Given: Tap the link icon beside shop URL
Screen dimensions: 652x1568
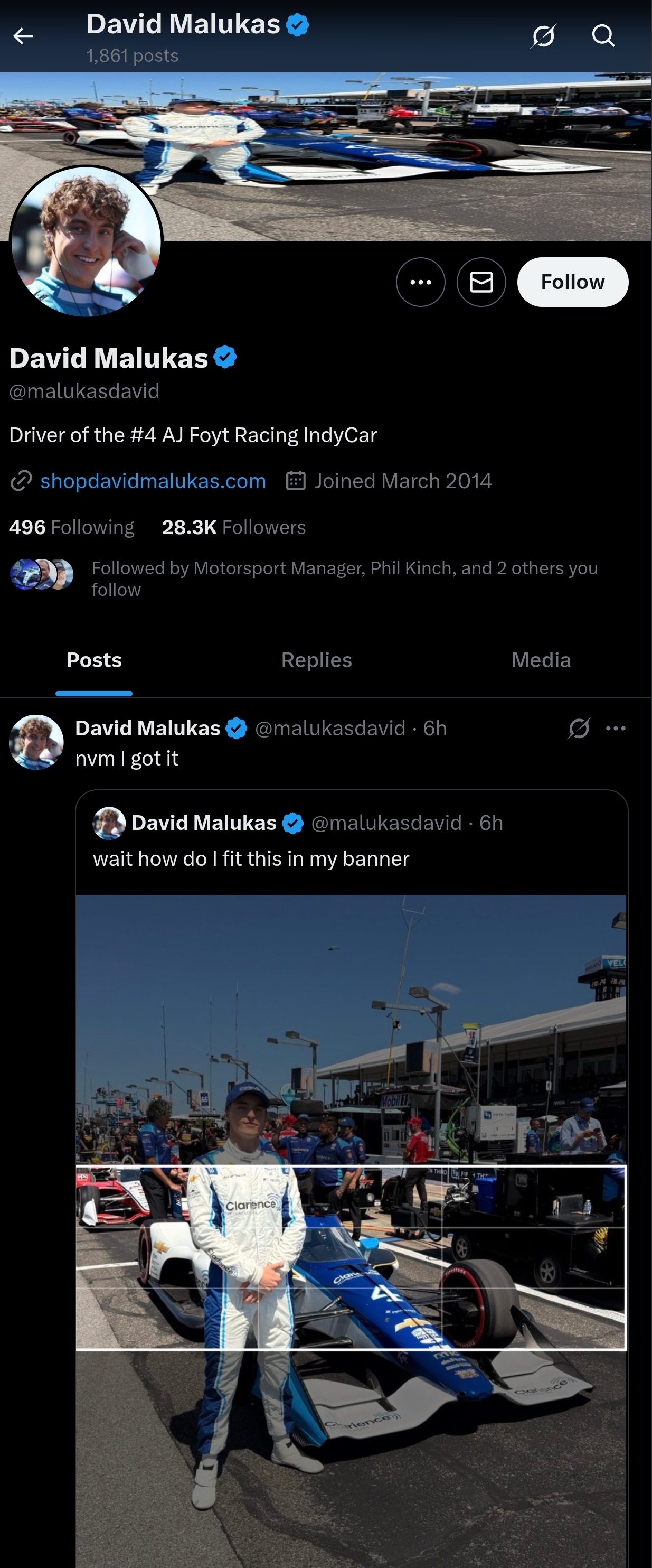Looking at the screenshot, I should click(x=21, y=481).
